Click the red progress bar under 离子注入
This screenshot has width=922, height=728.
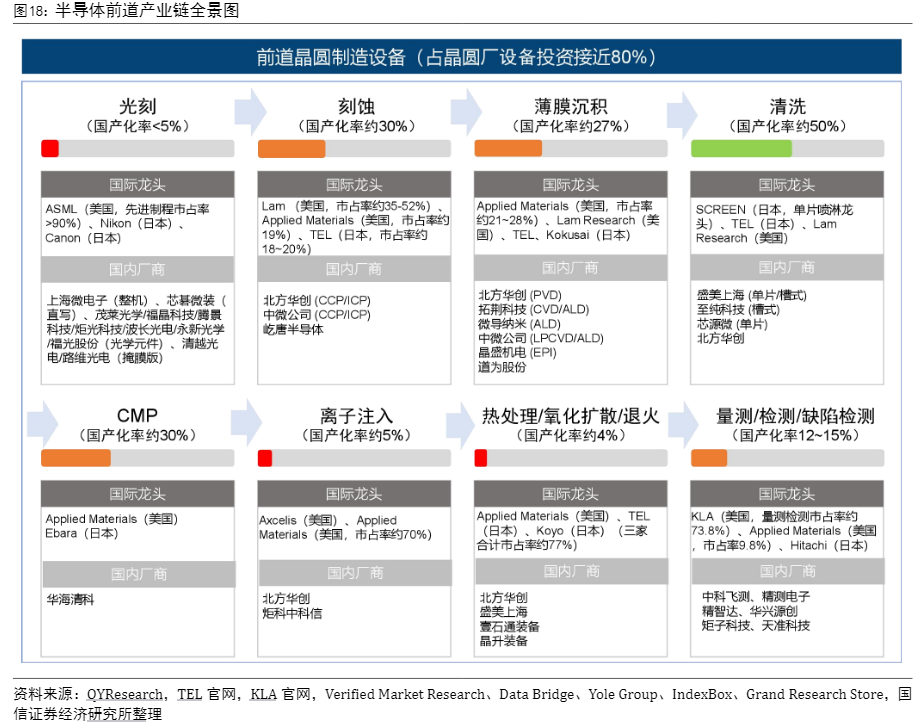click(x=265, y=458)
